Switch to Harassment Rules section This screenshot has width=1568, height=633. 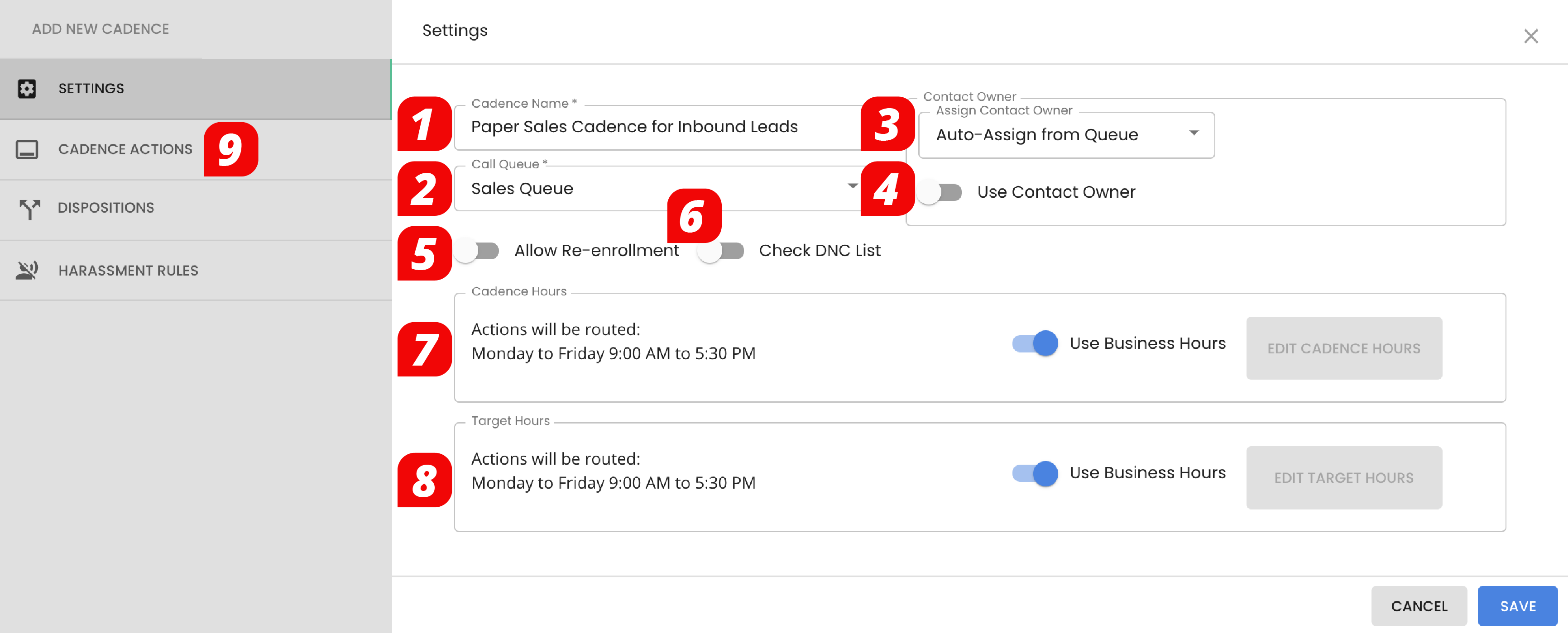pyautogui.click(x=128, y=271)
